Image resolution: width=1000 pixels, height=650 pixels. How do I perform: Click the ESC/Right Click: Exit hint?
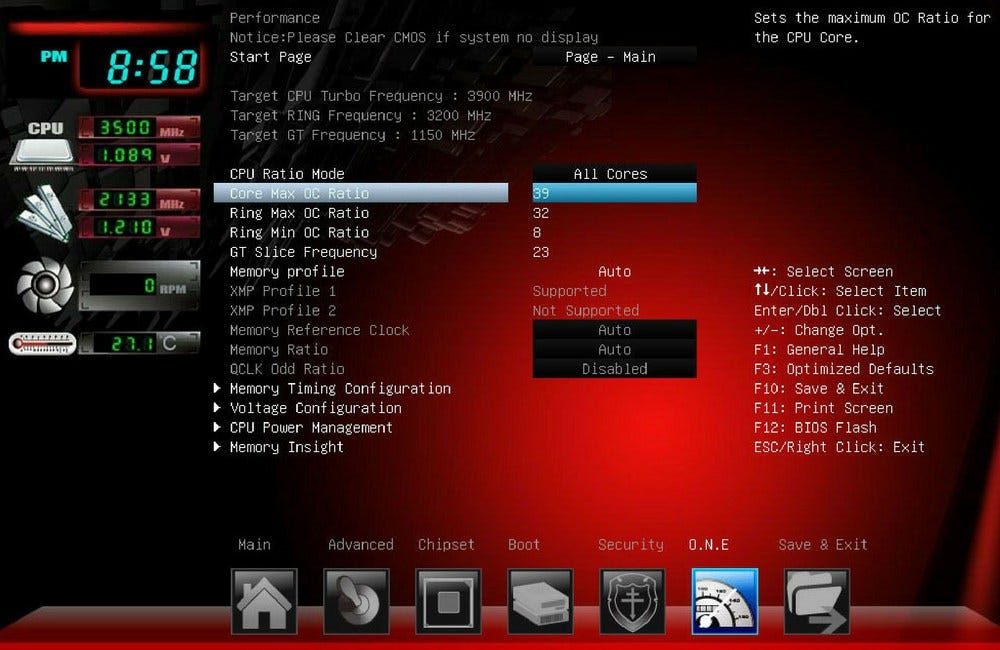(839, 447)
